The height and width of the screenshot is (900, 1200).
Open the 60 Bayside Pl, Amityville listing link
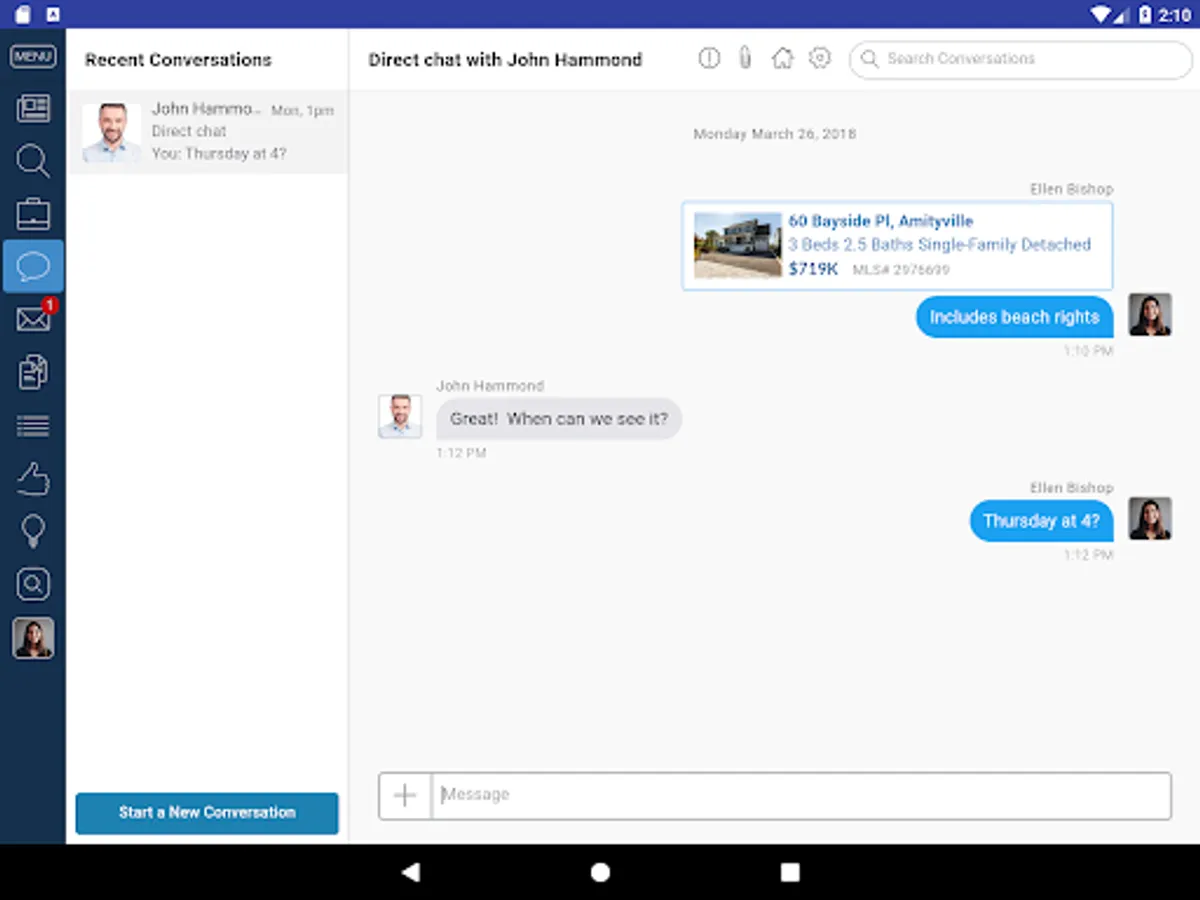point(880,221)
